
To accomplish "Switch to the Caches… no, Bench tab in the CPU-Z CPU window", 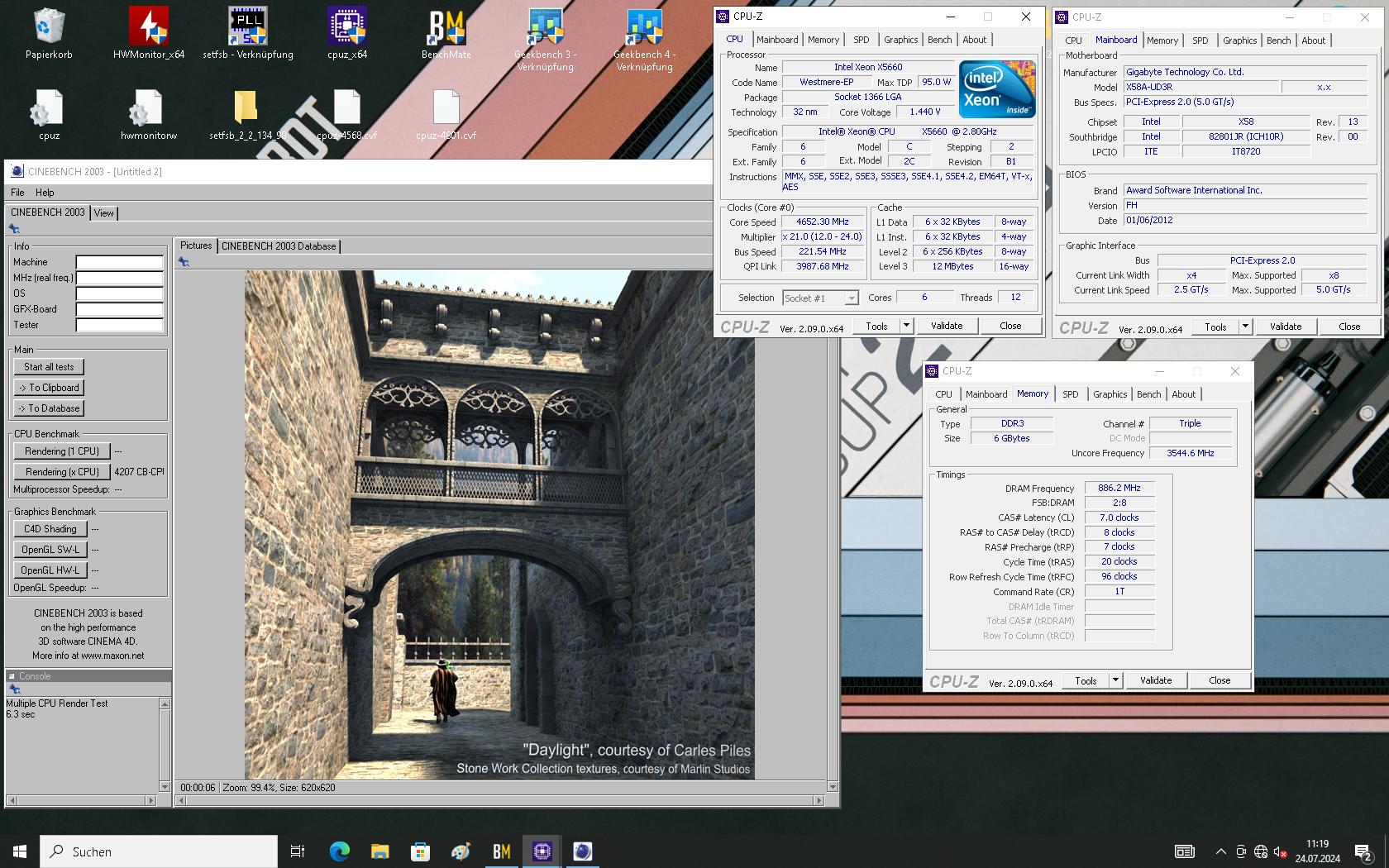I will [x=940, y=40].
